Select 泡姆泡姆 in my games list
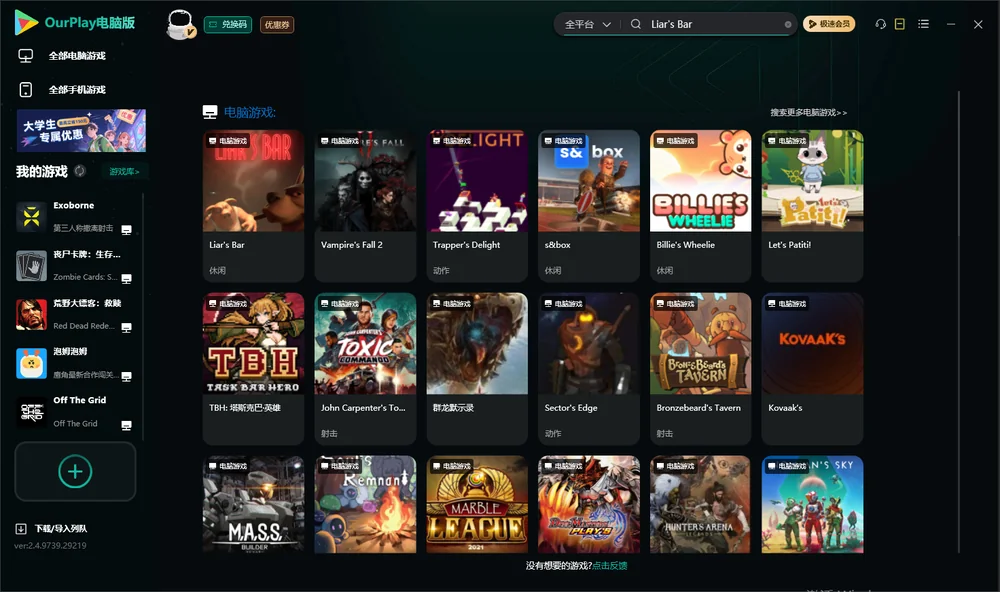 click(x=75, y=363)
